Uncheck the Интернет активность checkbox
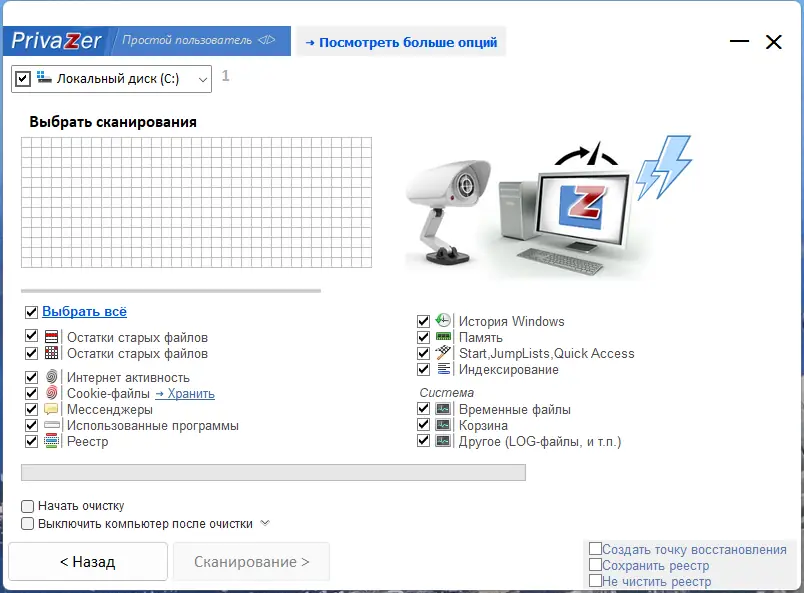This screenshot has width=804, height=593. tap(31, 377)
